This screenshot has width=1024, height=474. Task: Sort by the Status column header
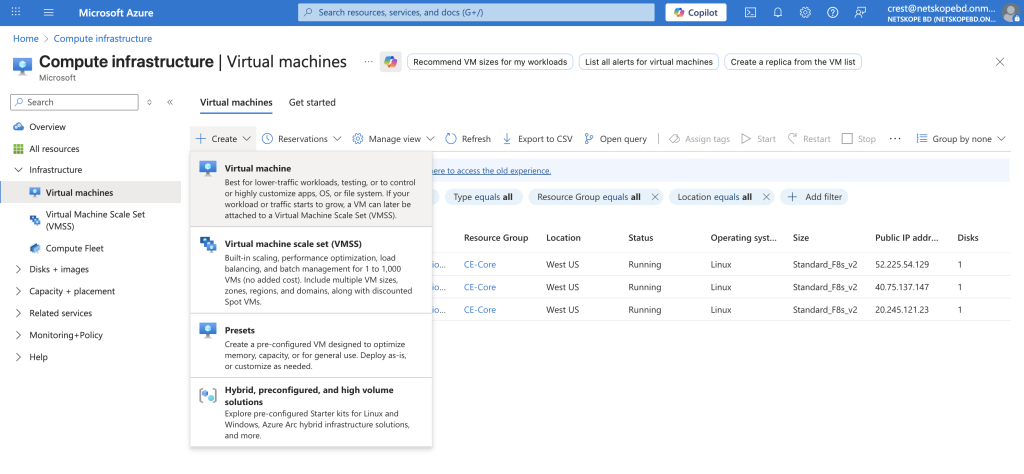tap(641, 238)
